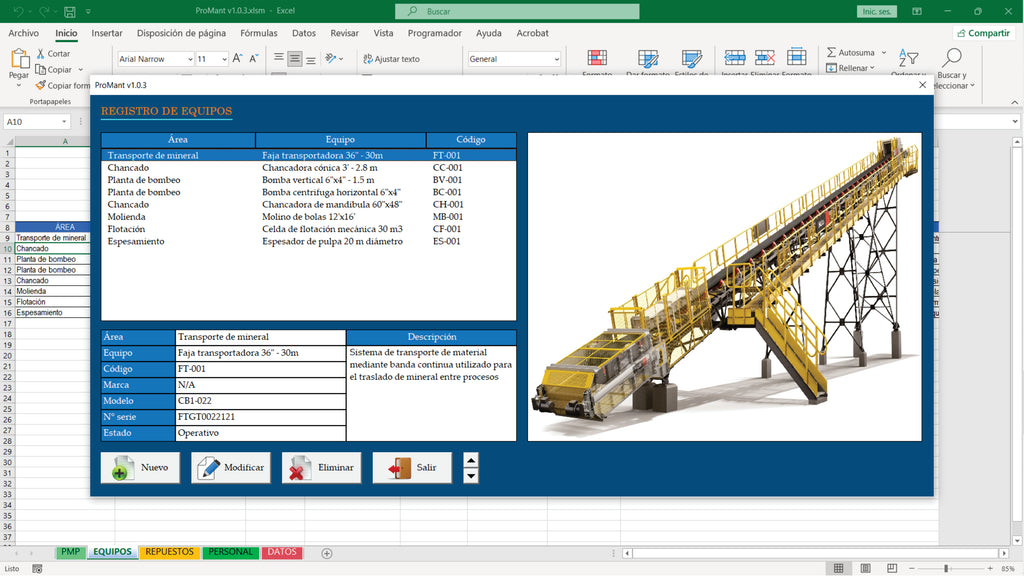Open the Disposición de página tab
Screen dimensions: 1024x576
[182, 33]
